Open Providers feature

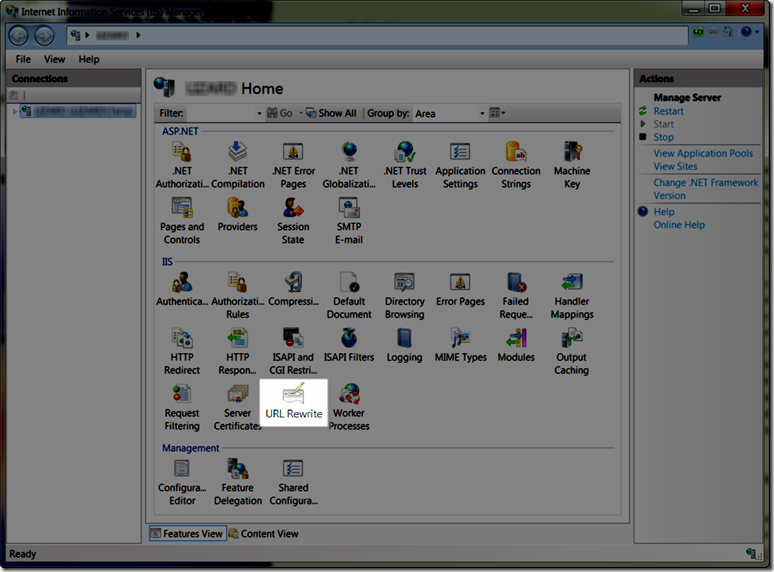click(237, 215)
